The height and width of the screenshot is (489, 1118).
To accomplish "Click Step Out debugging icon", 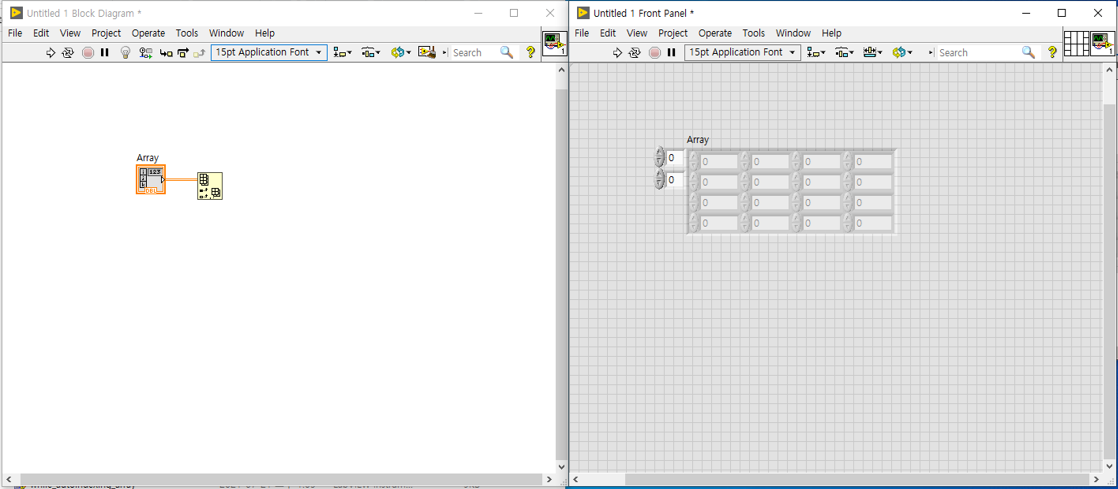I will [199, 53].
